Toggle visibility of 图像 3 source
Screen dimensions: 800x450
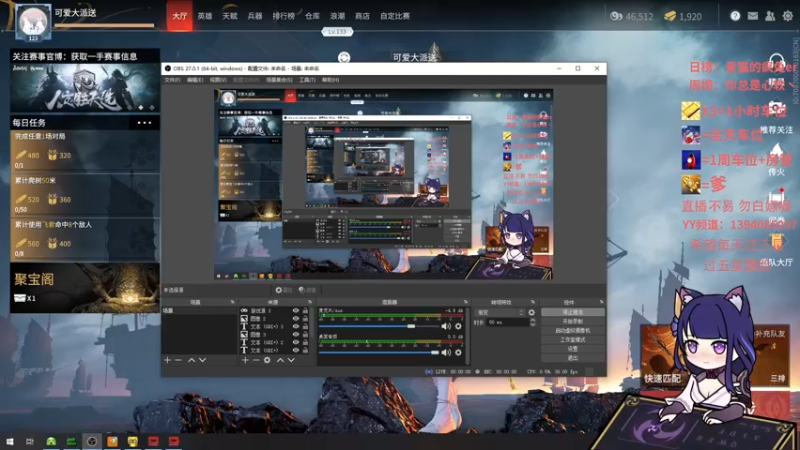point(295,334)
